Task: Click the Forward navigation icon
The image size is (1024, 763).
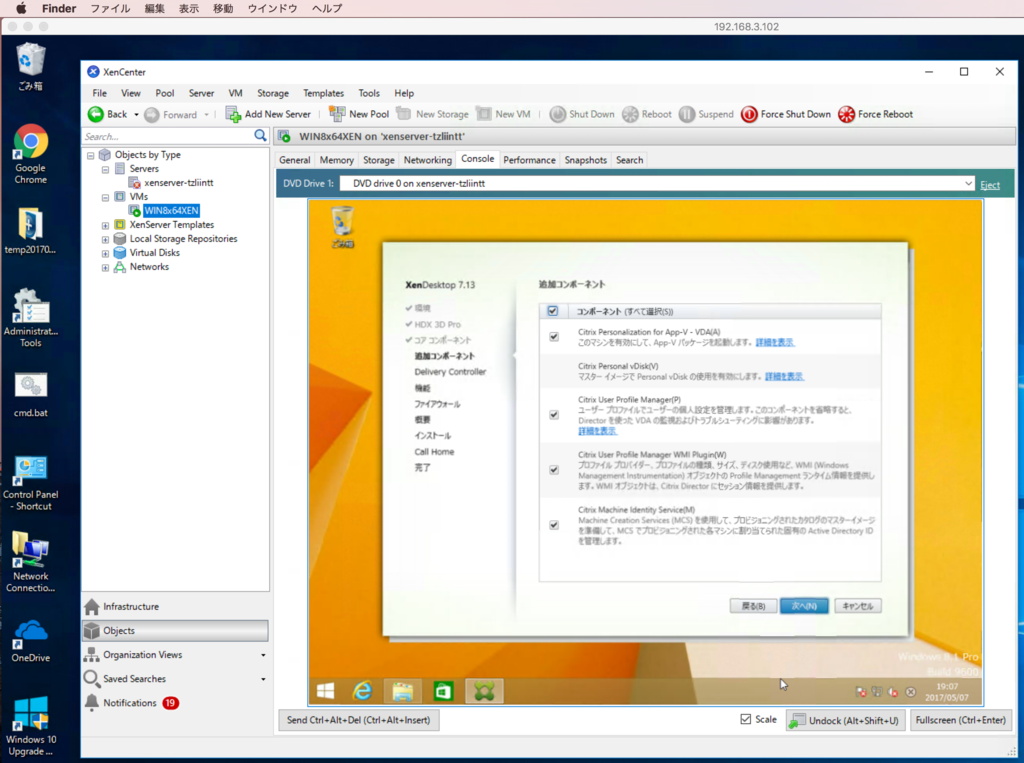Action: [x=152, y=115]
